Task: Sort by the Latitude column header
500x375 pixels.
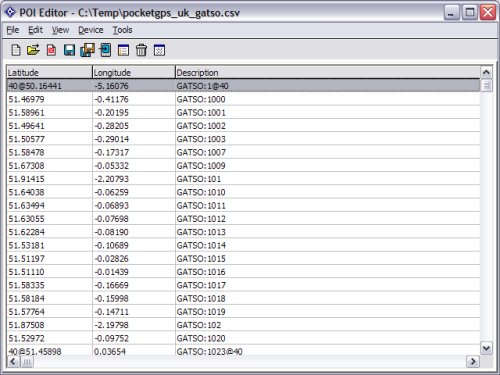Action: (x=49, y=72)
